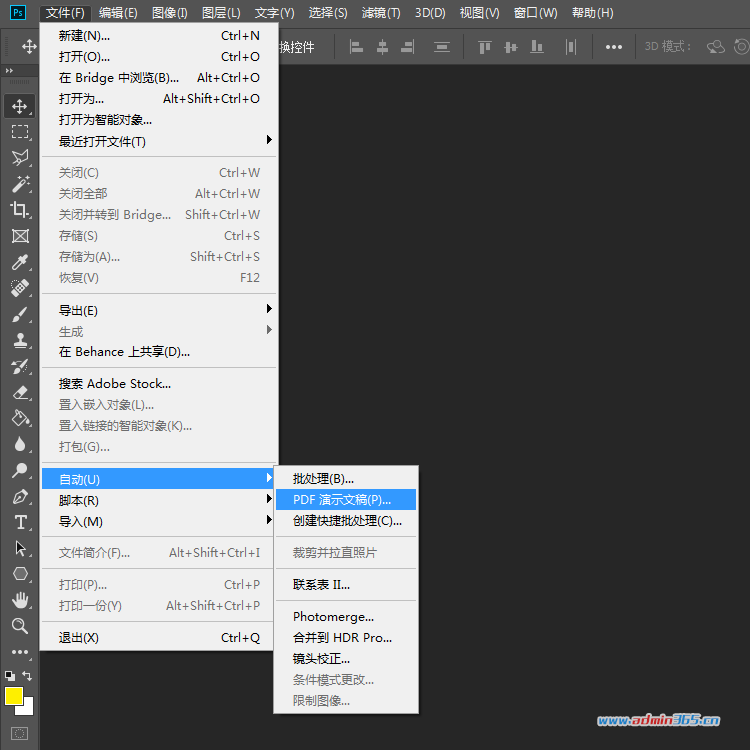Activate the Hand tool
The height and width of the screenshot is (750, 750).
point(20,600)
